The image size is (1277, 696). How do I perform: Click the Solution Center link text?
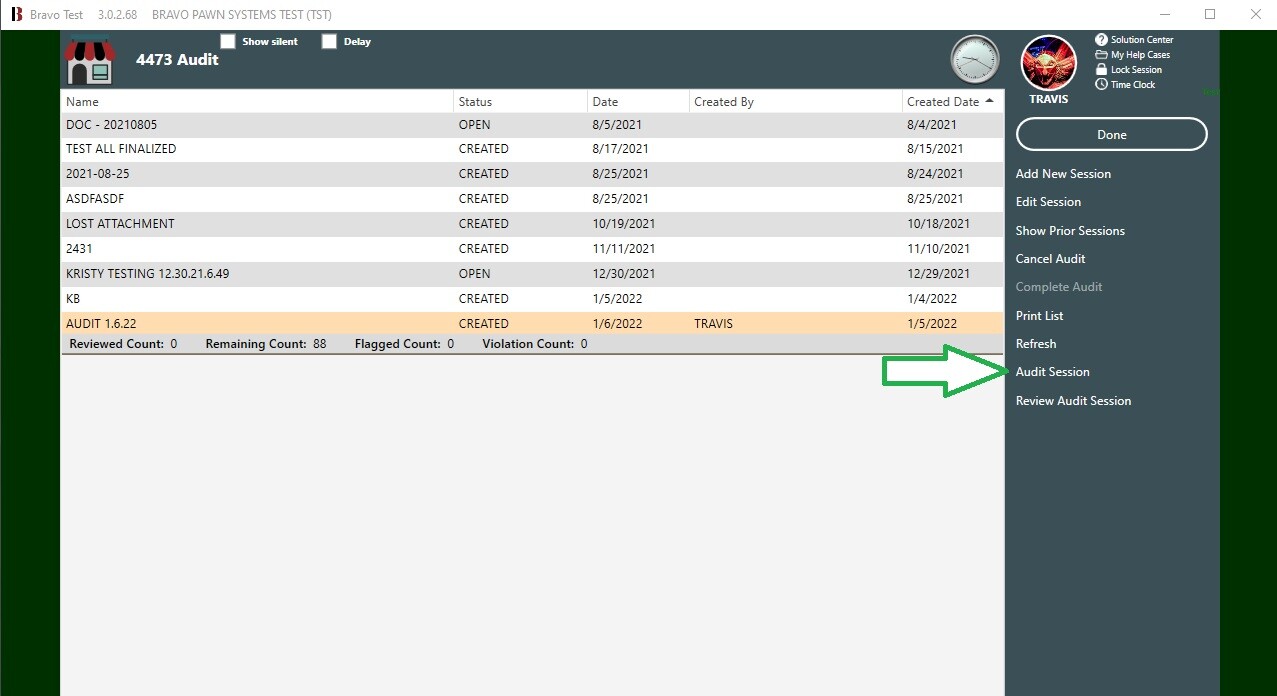(x=1142, y=40)
